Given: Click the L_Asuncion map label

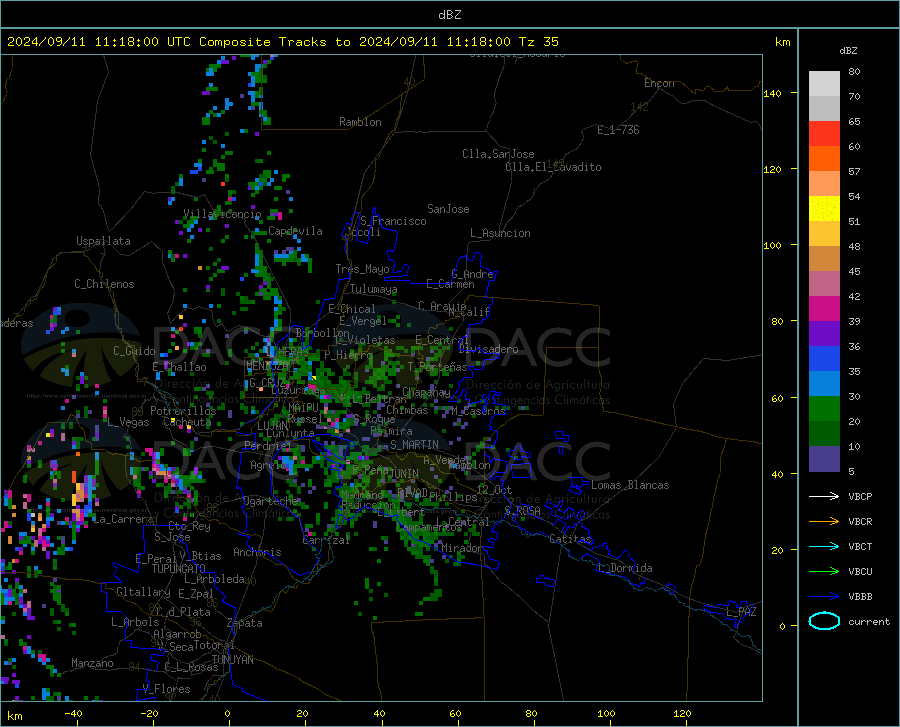Looking at the screenshot, I should pyautogui.click(x=500, y=233).
